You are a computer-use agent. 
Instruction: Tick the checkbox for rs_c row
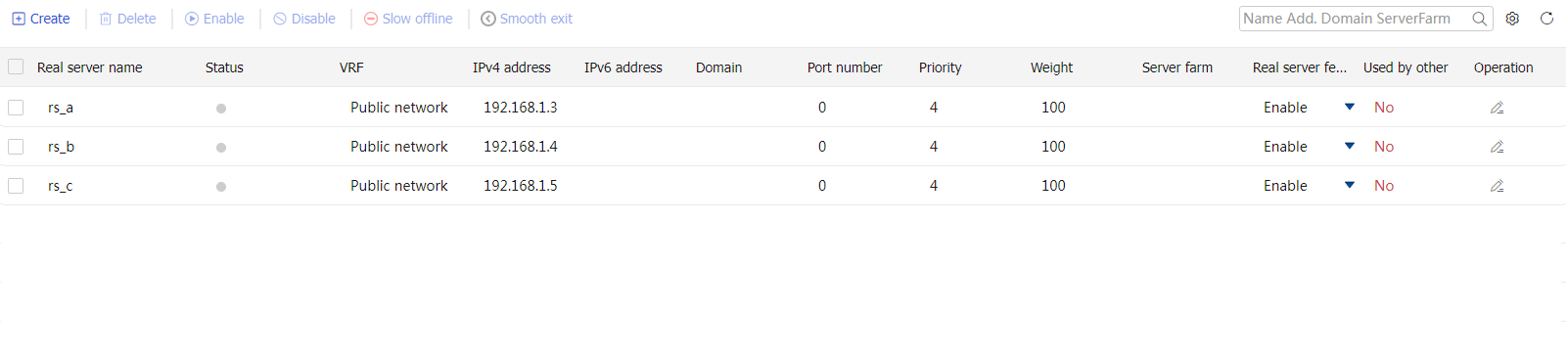pyautogui.click(x=16, y=186)
